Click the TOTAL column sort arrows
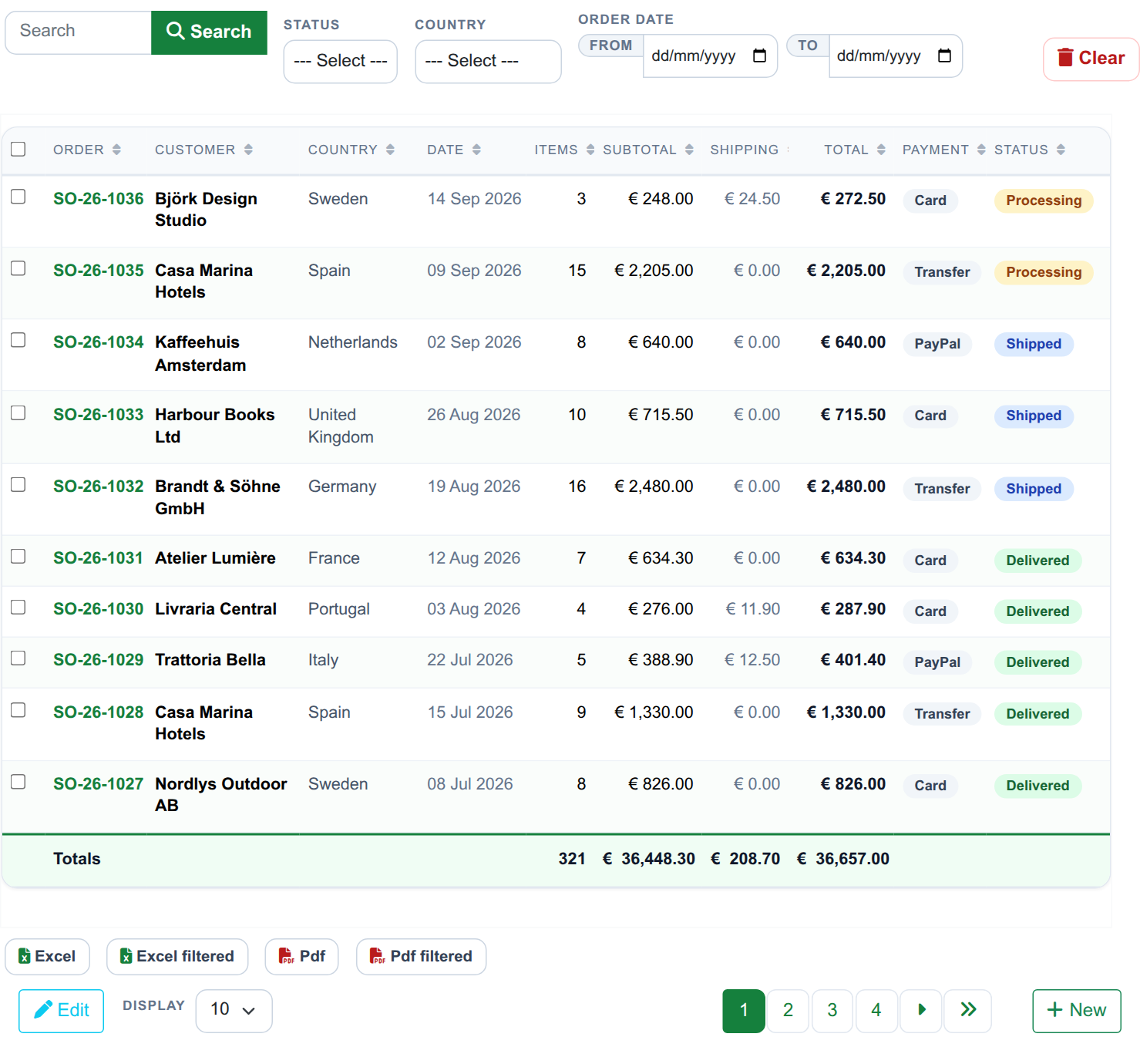 881,150
